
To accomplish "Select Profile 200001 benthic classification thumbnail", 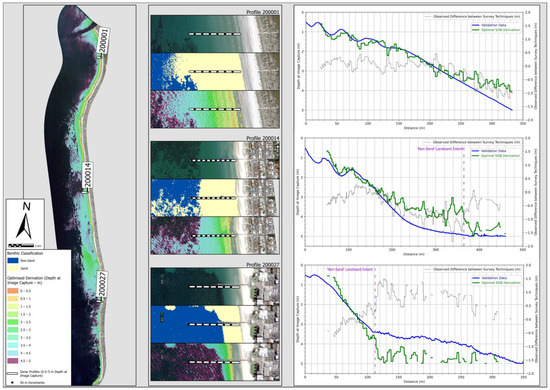I will (x=215, y=72).
